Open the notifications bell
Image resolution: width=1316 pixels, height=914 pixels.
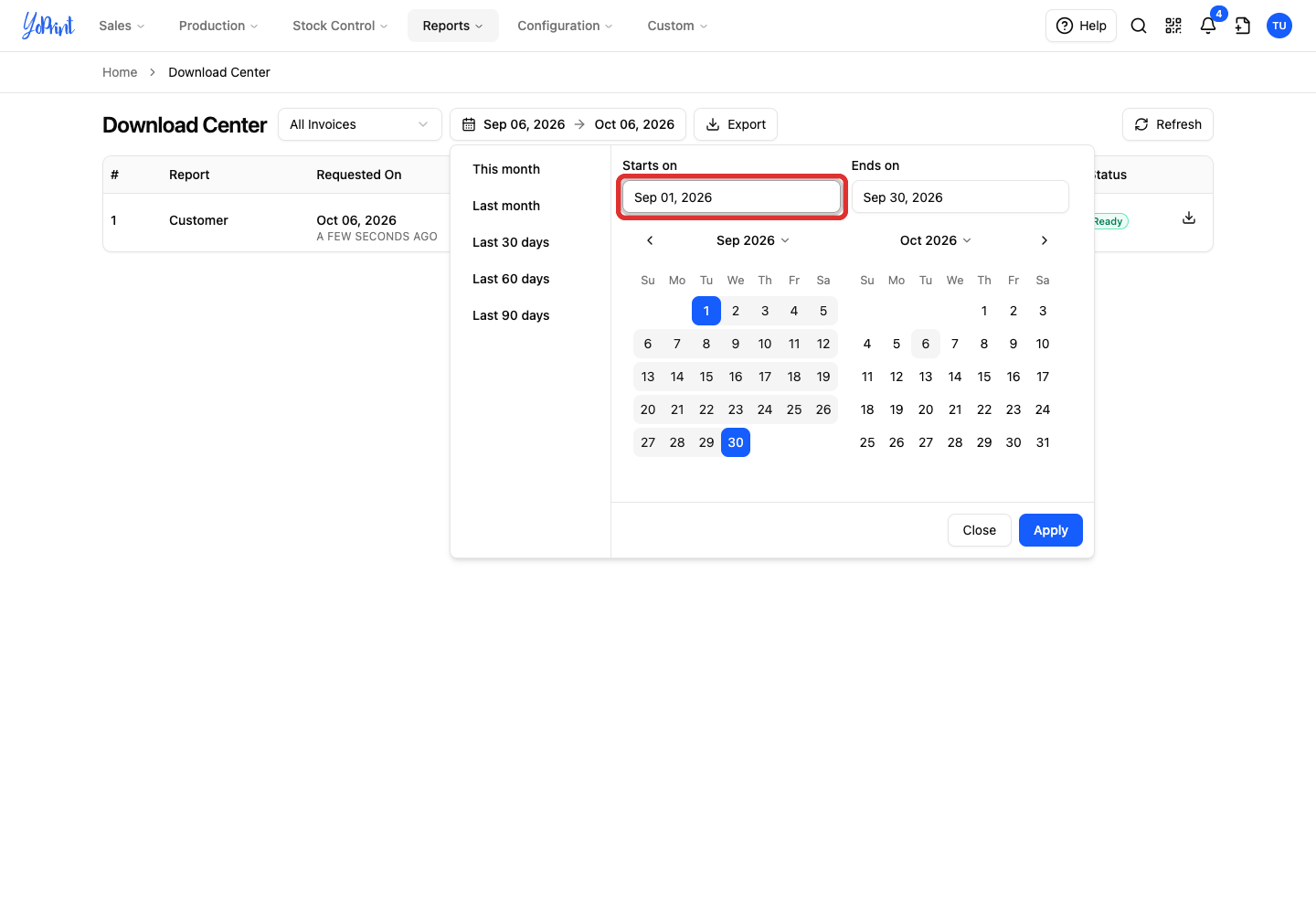click(x=1208, y=26)
